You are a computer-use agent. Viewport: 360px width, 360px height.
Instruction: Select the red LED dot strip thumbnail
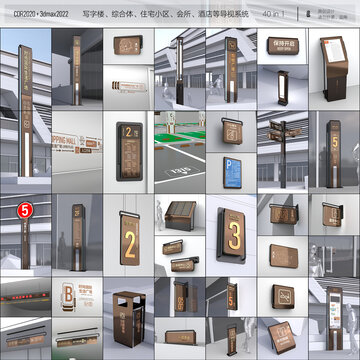(x=26, y=297)
